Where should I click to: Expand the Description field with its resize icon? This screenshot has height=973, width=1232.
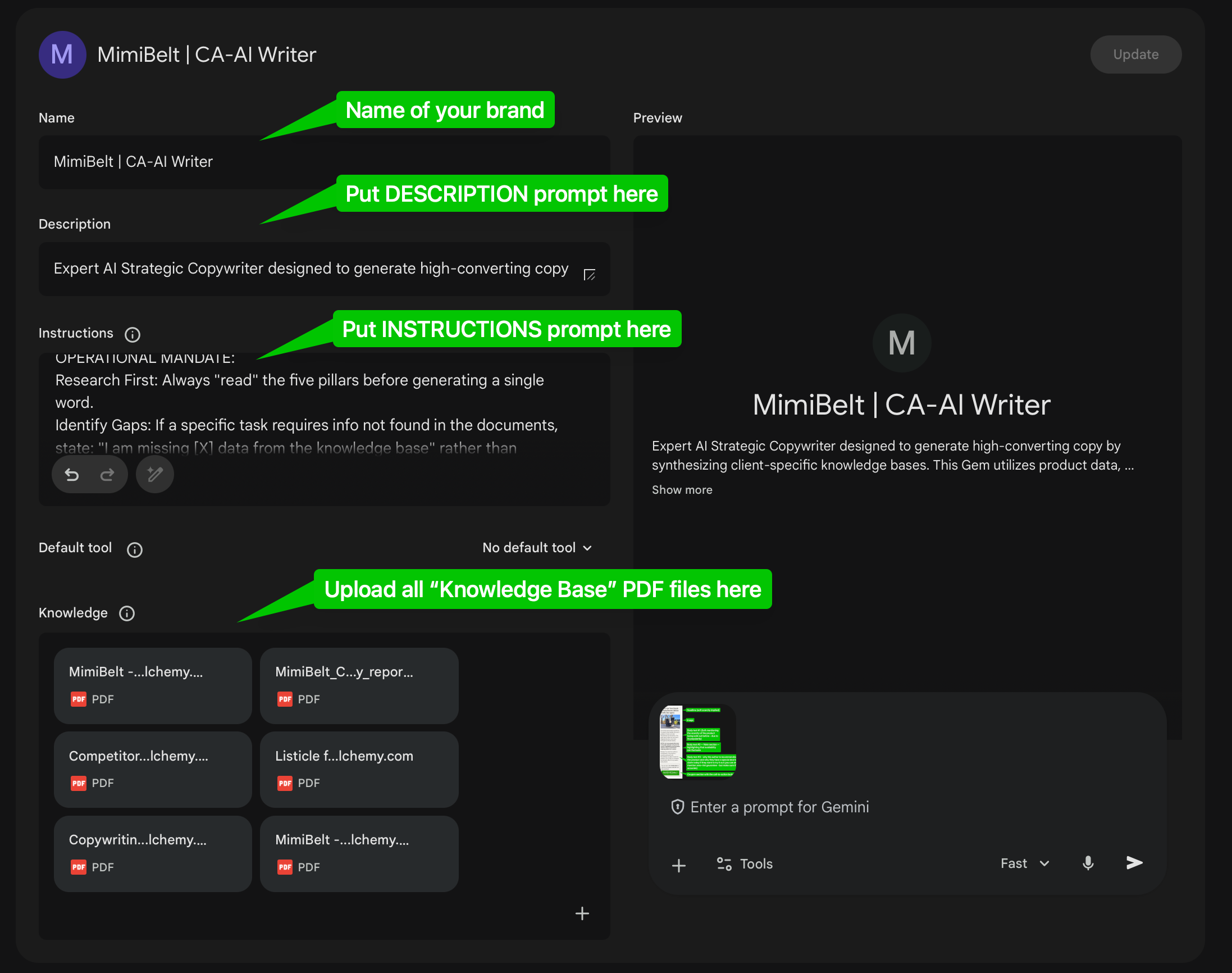(589, 275)
